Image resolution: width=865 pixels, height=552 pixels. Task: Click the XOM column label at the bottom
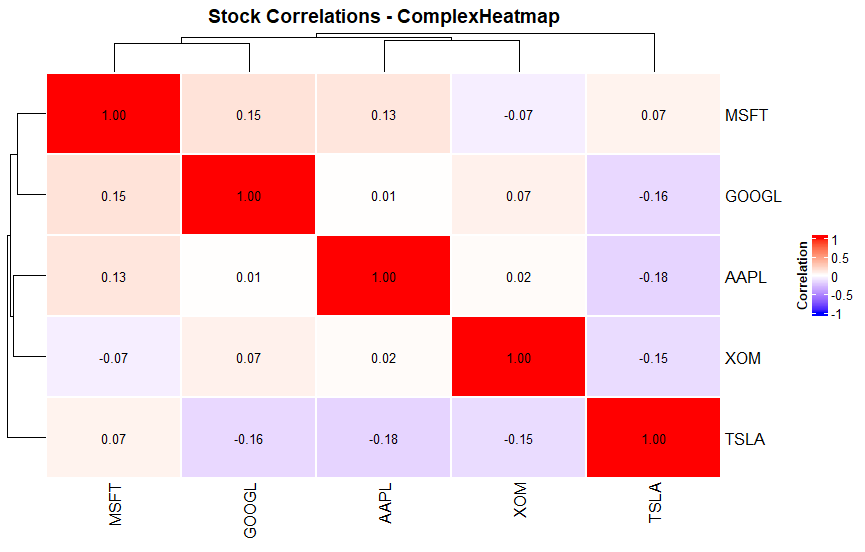click(519, 502)
